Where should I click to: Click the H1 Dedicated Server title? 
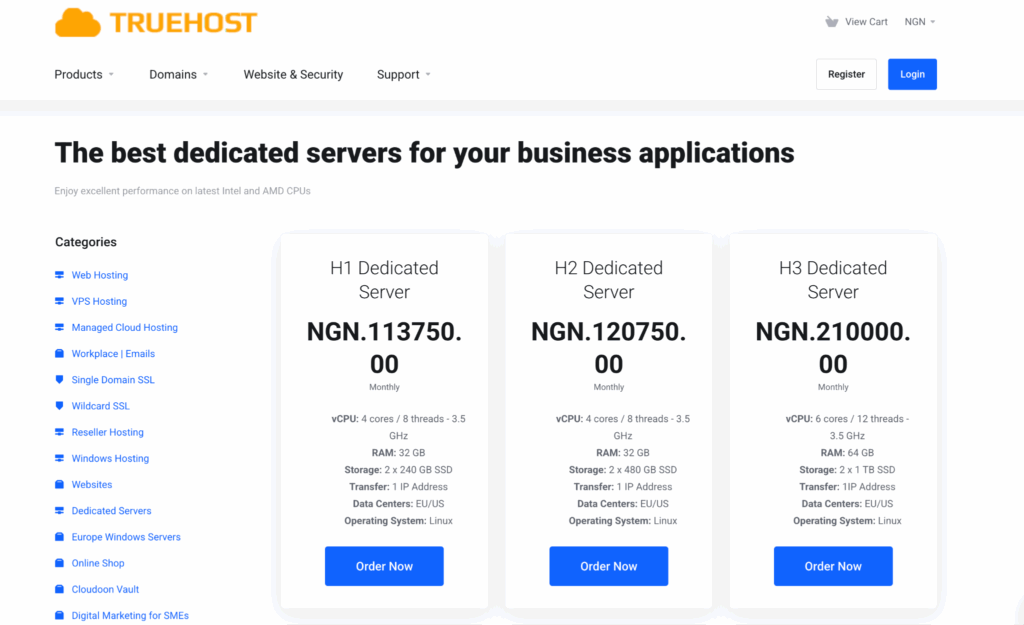[384, 280]
